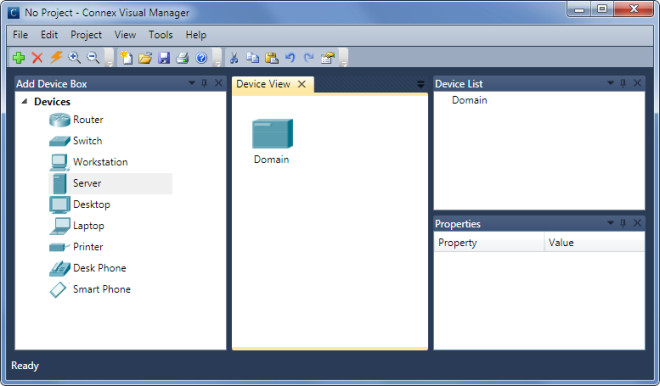Close the Device List panel
Viewport: 660px width, 386px height.
click(x=637, y=83)
